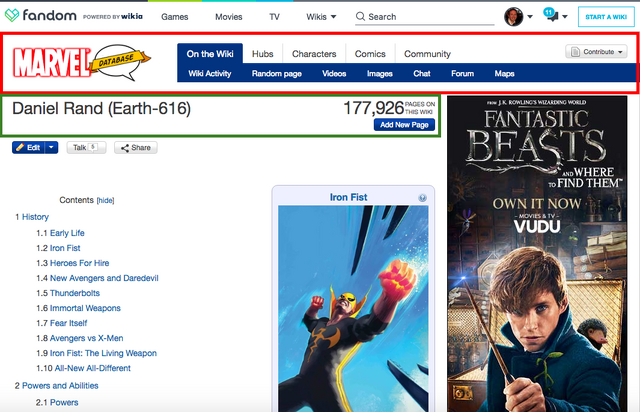
Task: Click the Fandom heart logo
Action: (x=12, y=16)
